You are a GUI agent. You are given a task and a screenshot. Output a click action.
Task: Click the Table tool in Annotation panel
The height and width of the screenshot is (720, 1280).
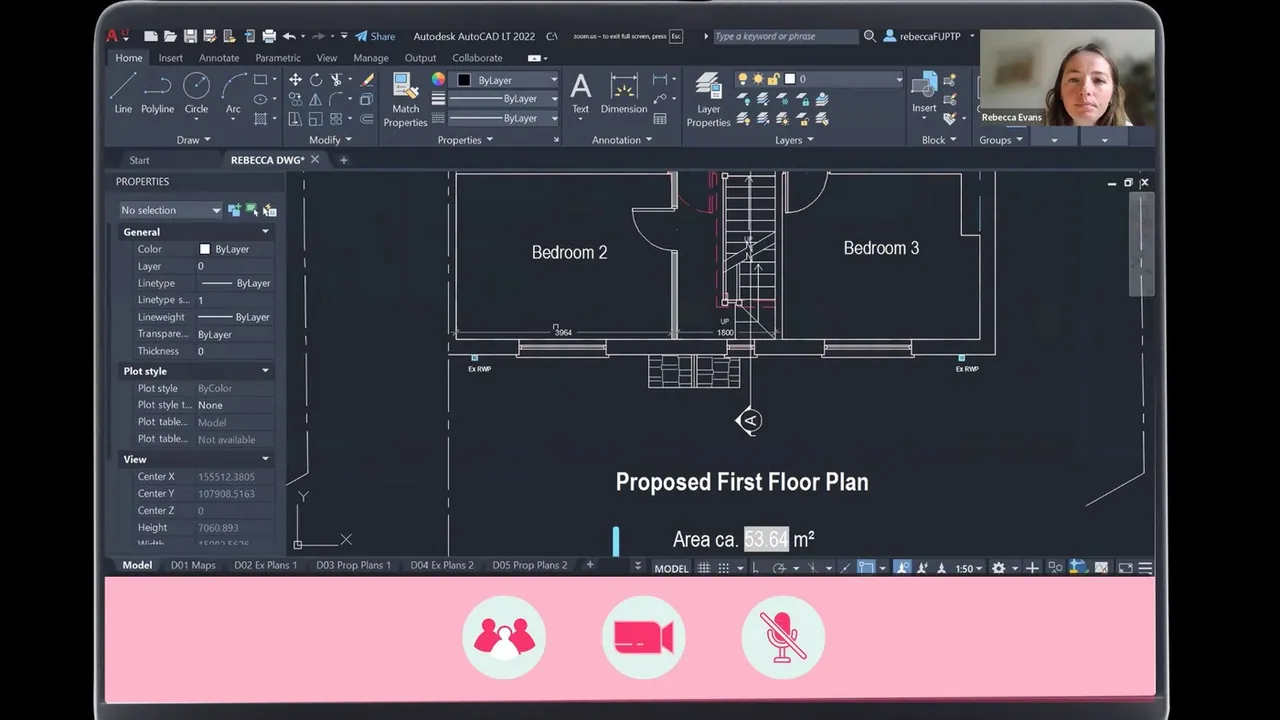click(660, 118)
